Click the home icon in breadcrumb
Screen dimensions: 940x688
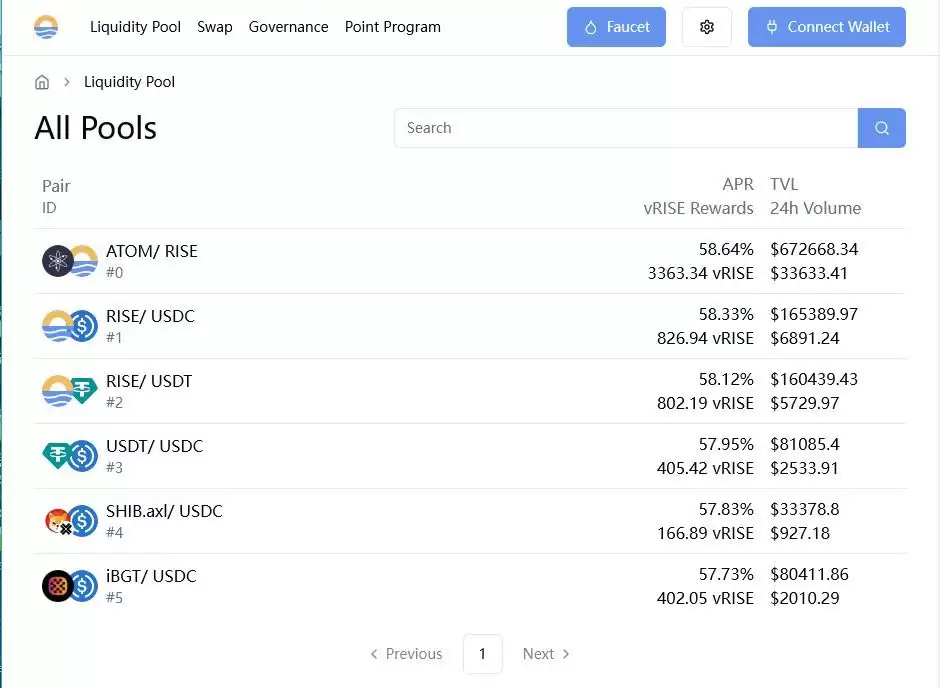click(x=42, y=82)
